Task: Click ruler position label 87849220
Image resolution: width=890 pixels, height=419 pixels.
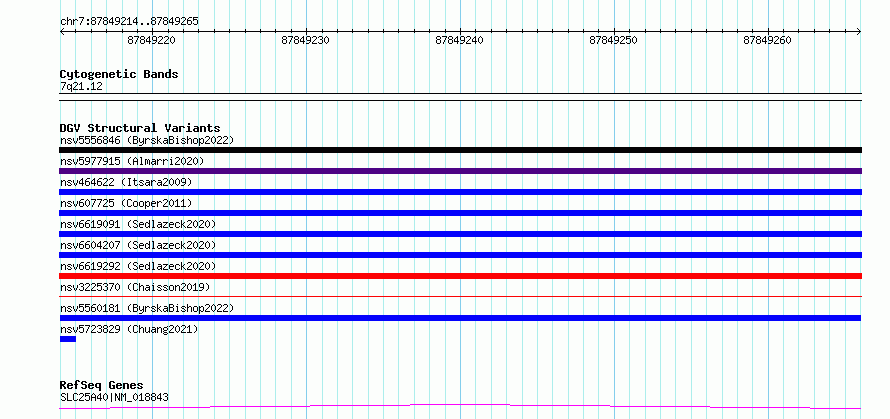Action: pos(152,40)
